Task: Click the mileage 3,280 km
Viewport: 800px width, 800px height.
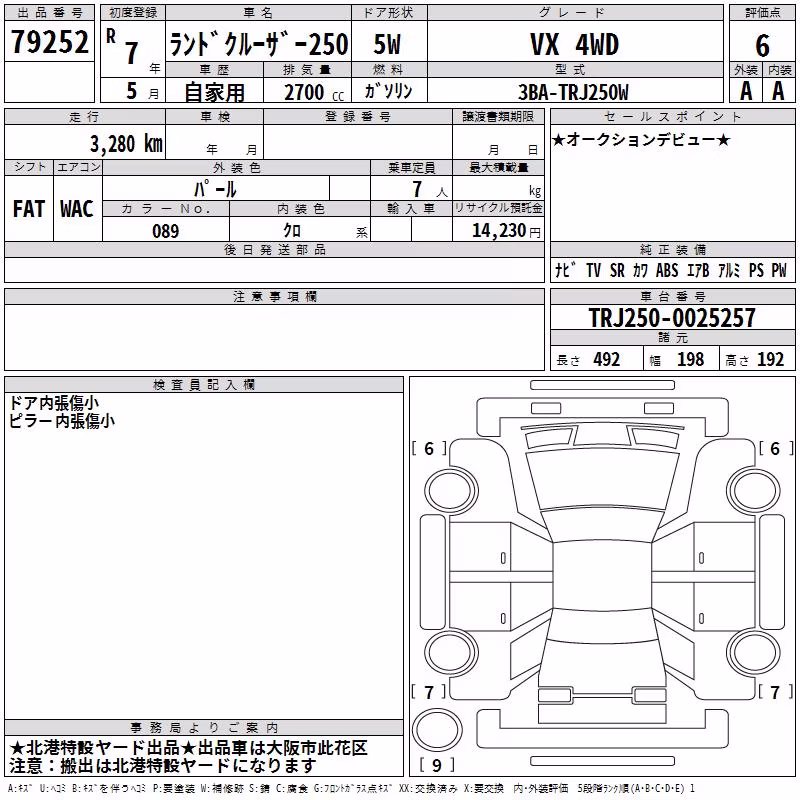Action: (126, 144)
